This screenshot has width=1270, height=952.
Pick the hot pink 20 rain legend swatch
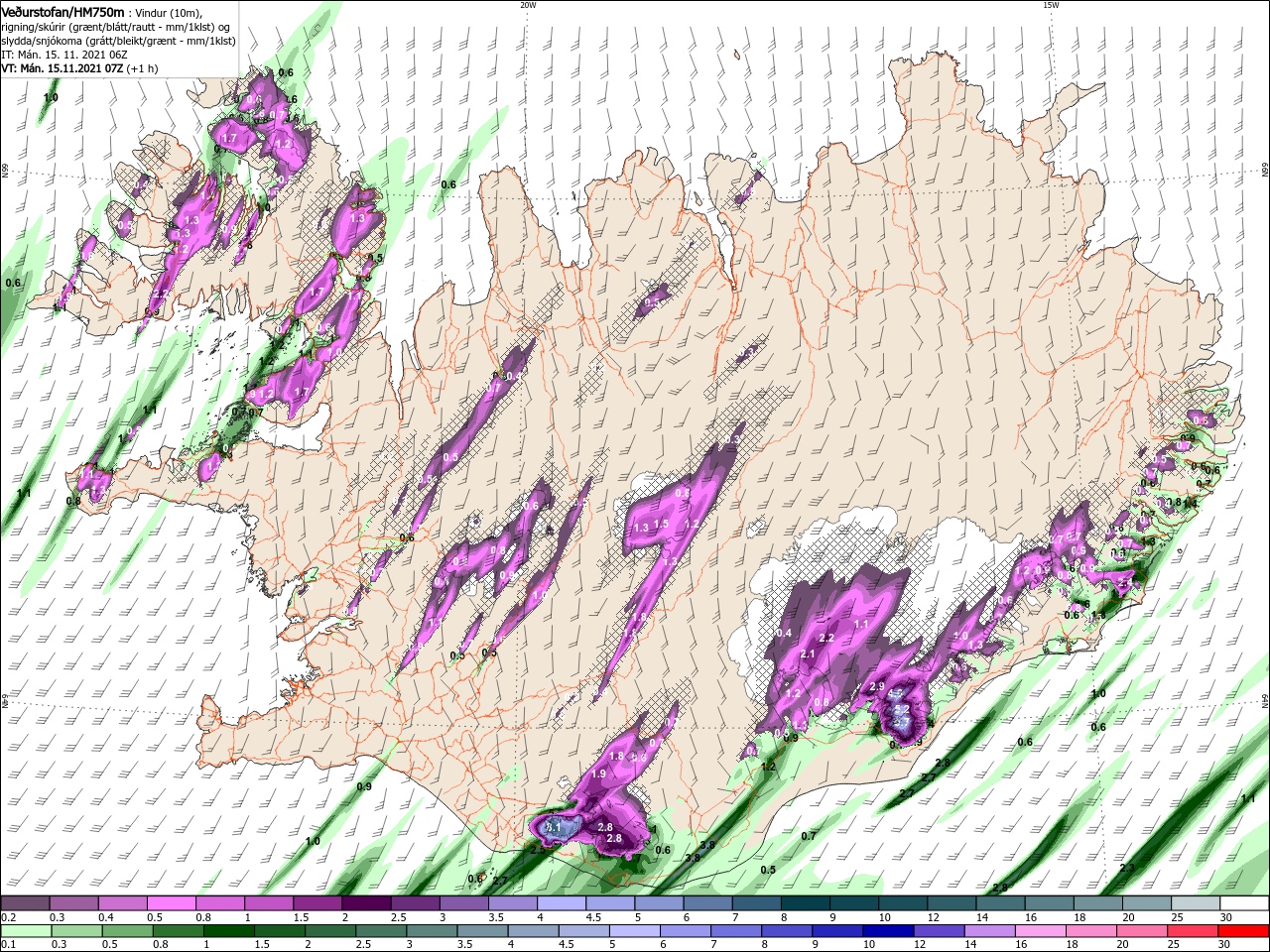[x=1142, y=931]
